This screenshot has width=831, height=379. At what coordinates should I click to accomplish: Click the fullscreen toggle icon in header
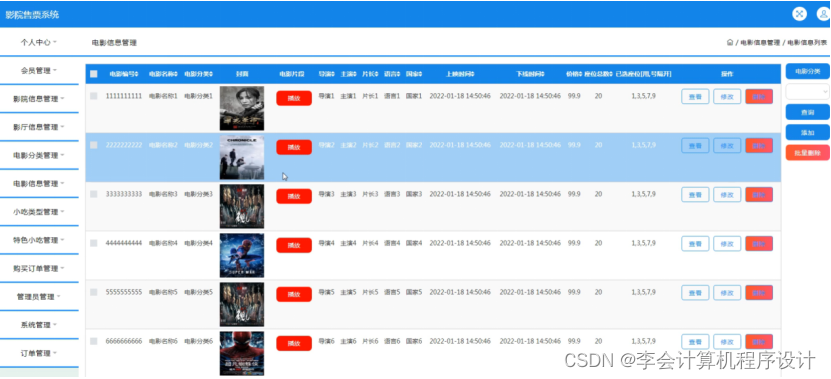click(x=799, y=14)
